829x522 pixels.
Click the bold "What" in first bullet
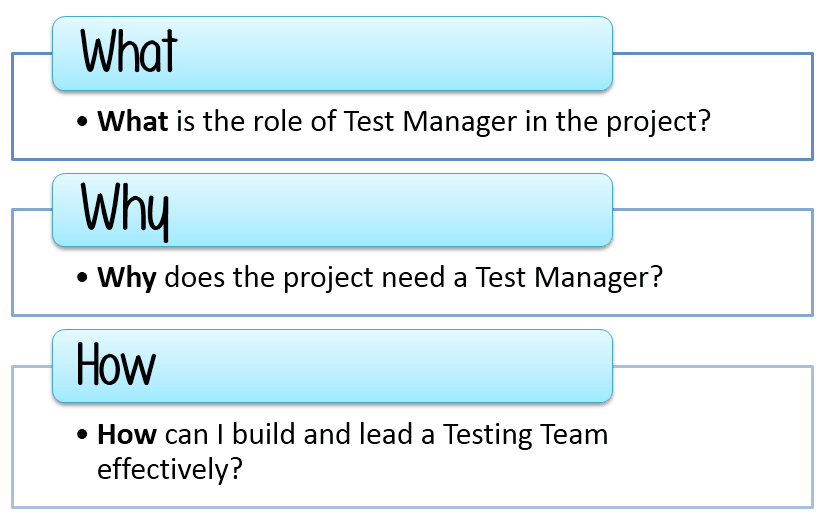click(x=133, y=121)
